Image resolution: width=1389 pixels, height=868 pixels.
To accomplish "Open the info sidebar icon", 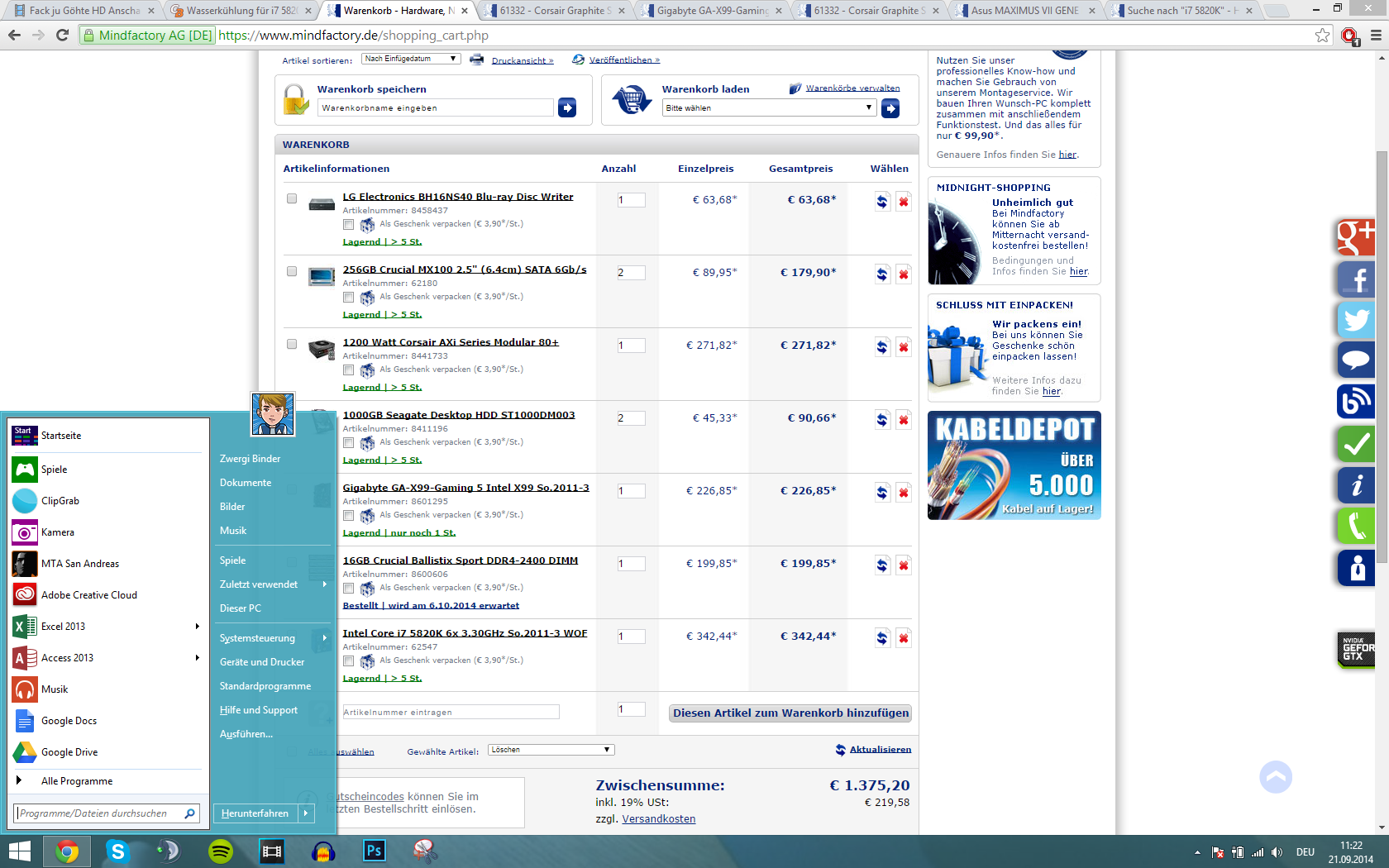I will pyautogui.click(x=1356, y=485).
